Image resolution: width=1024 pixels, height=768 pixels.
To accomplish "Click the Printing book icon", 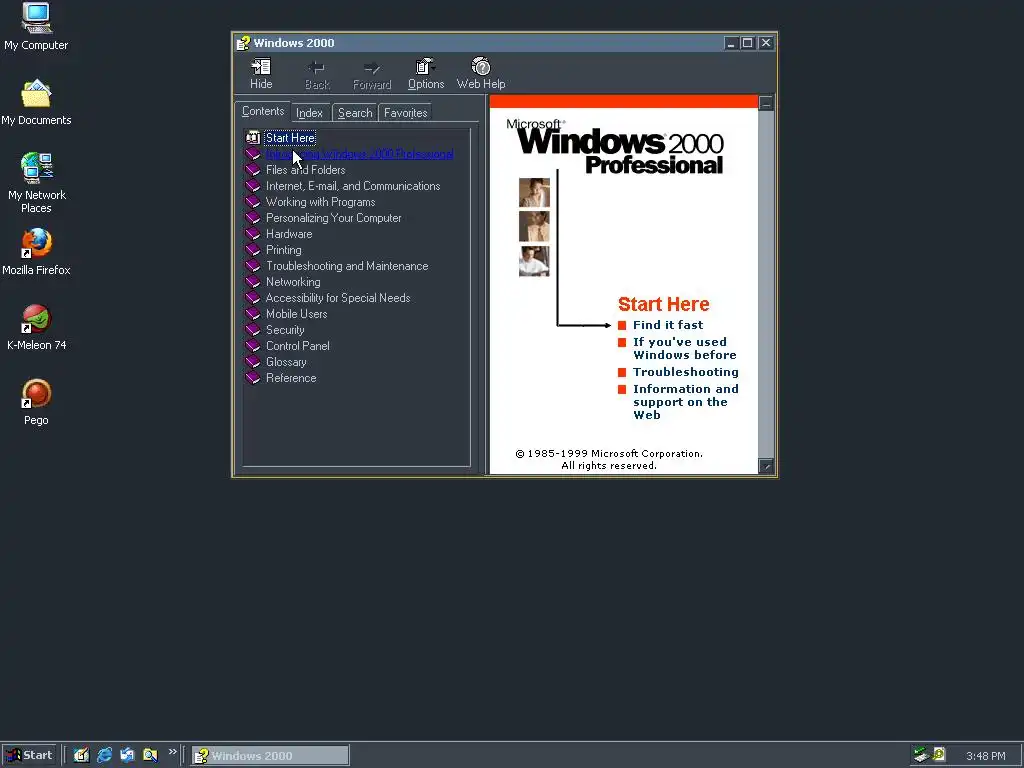I will [x=253, y=250].
